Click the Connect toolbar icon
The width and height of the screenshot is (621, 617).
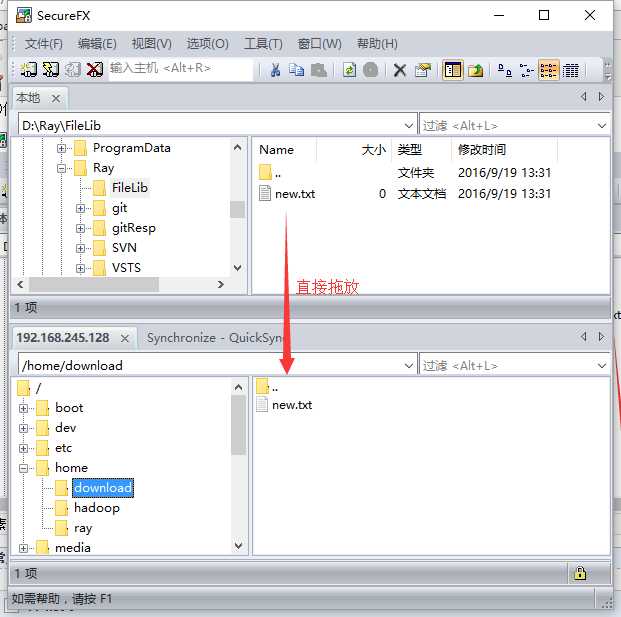point(29,70)
